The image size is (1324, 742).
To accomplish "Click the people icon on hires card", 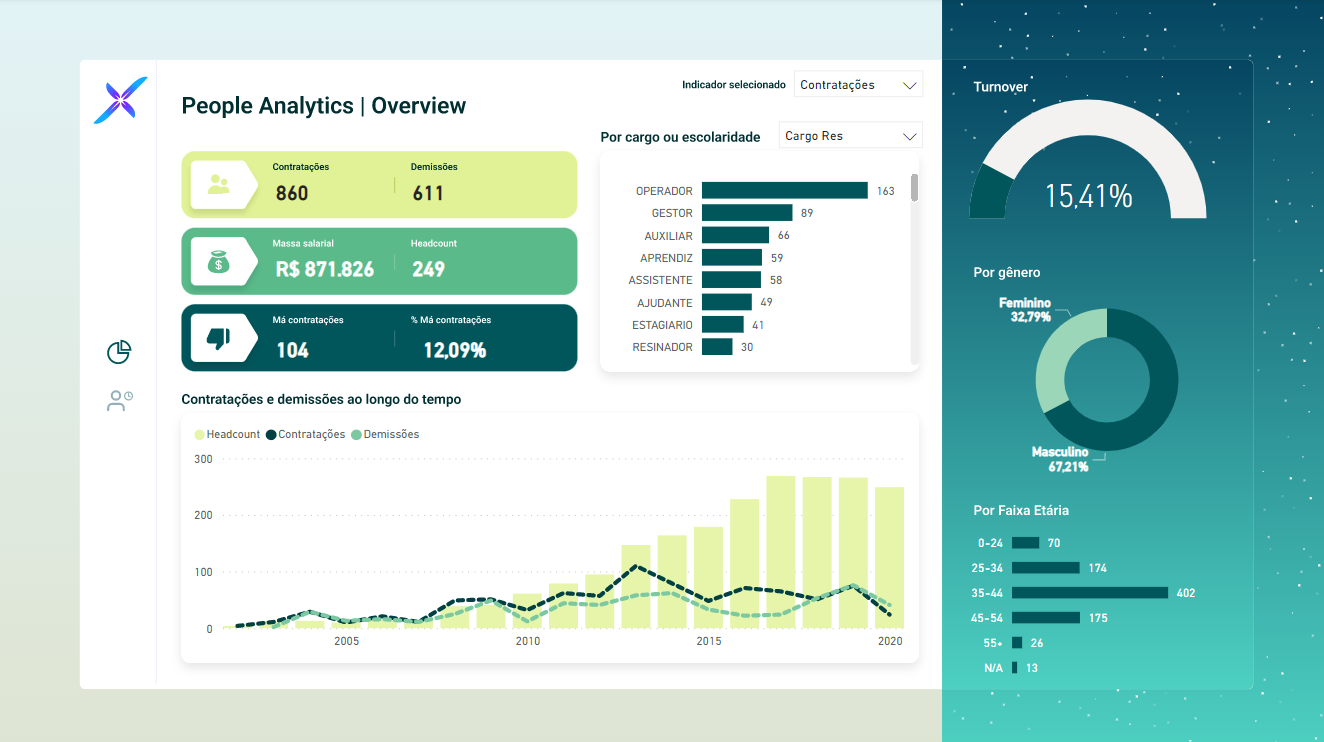I will (219, 184).
